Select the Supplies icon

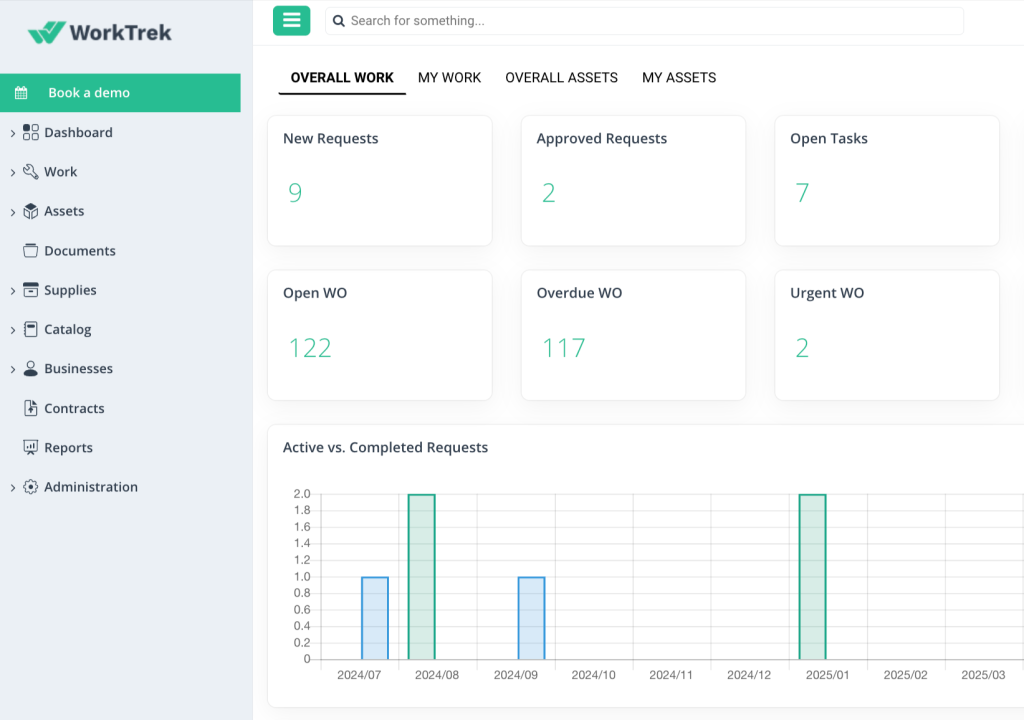point(31,290)
